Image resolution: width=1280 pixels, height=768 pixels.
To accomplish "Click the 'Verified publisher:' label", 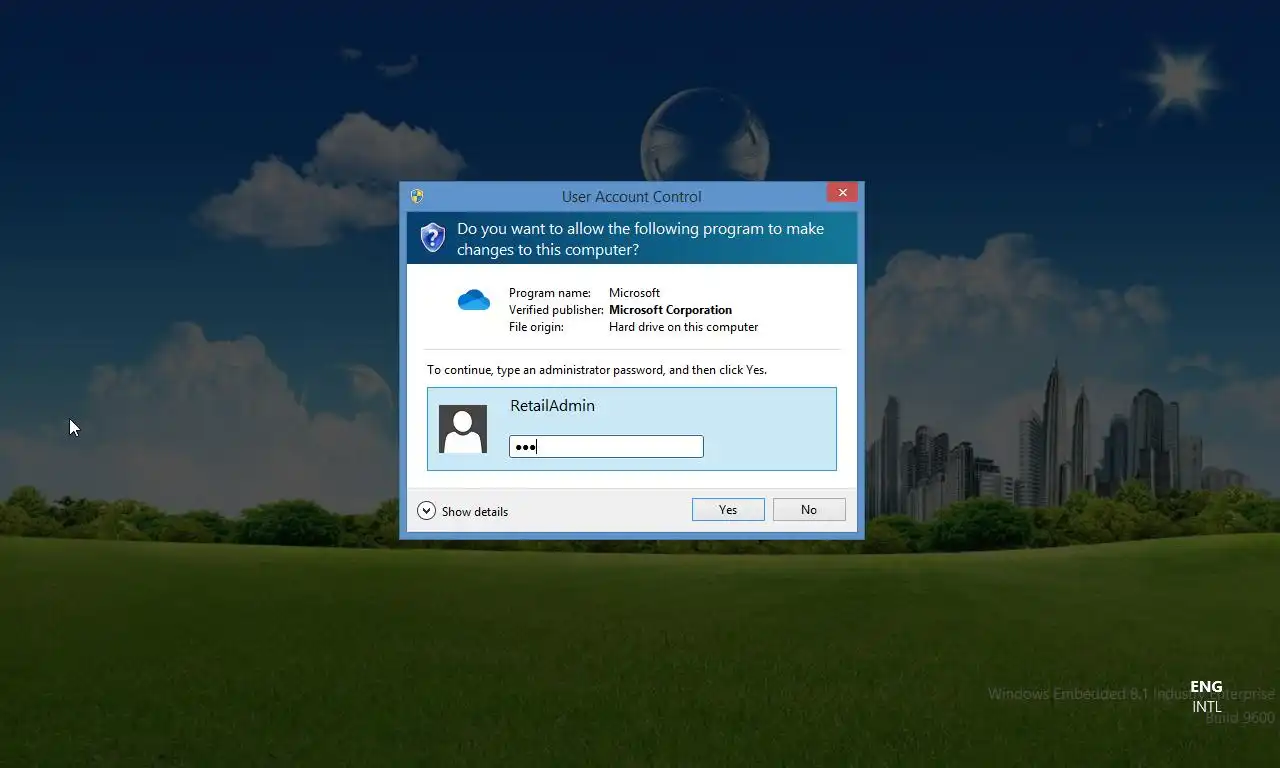I will (555, 310).
